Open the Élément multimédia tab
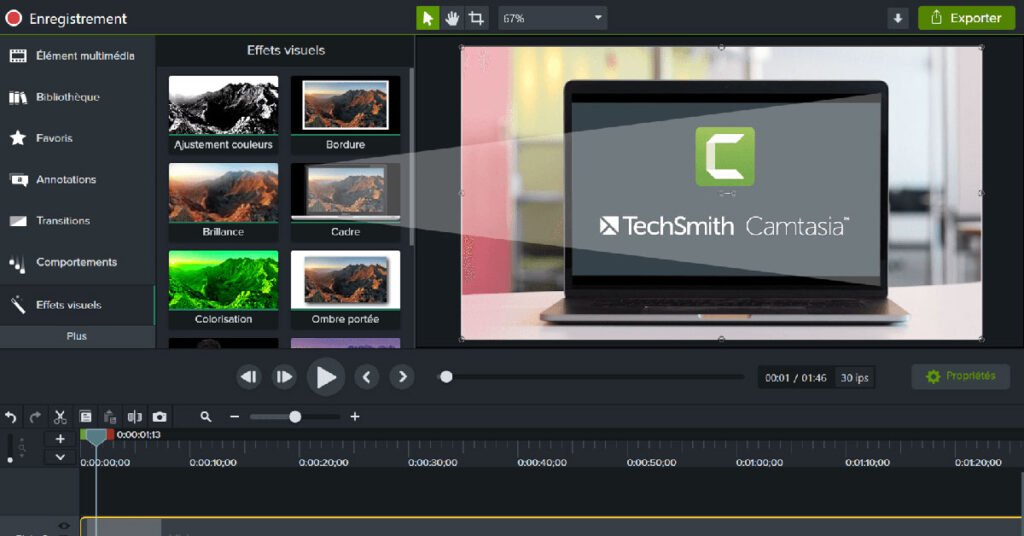The image size is (1024, 536). click(x=77, y=56)
